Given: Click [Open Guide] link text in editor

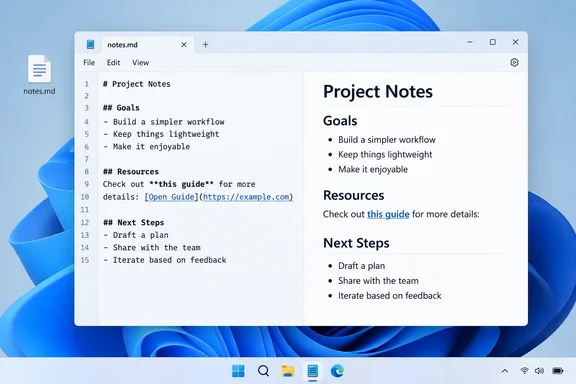Looking at the screenshot, I should coord(172,197).
